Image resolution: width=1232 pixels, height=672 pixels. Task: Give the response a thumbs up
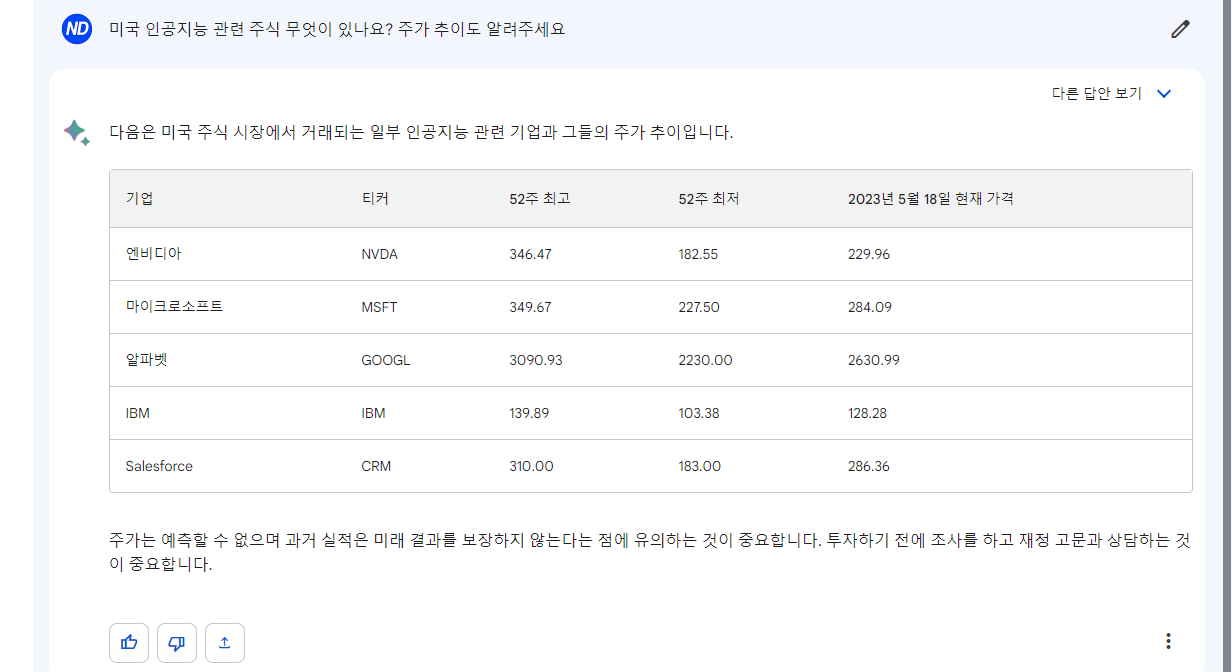pos(129,643)
